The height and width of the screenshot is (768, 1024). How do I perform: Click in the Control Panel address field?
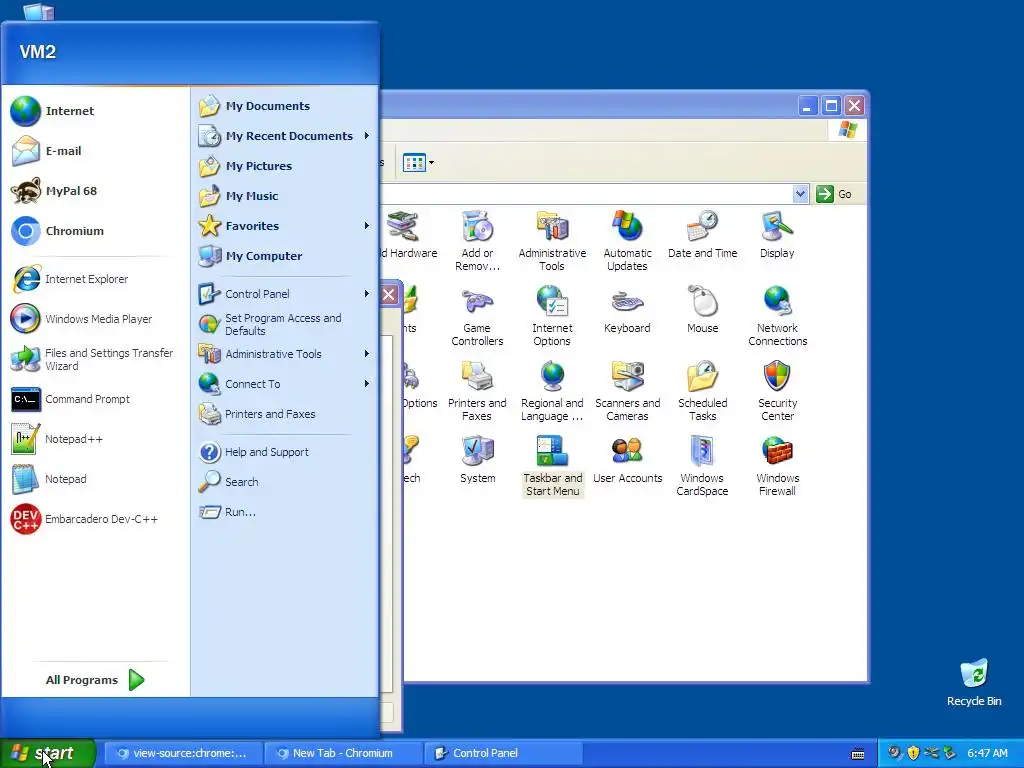pyautogui.click(x=586, y=194)
